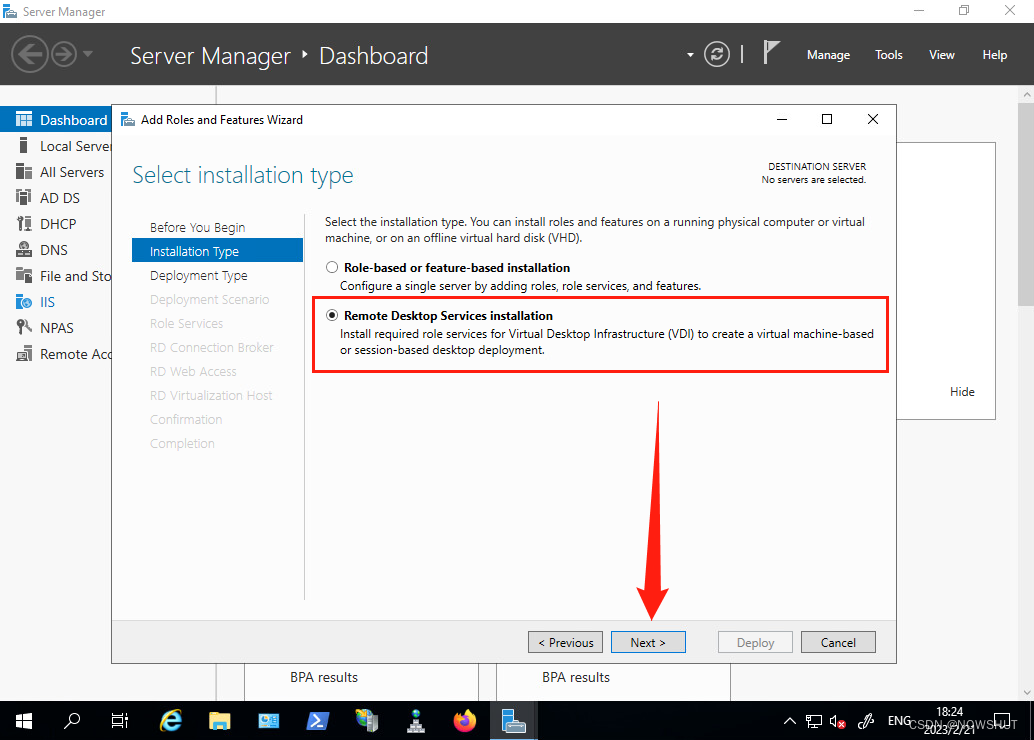Open the Tools menu
The image size is (1034, 740).
click(889, 55)
